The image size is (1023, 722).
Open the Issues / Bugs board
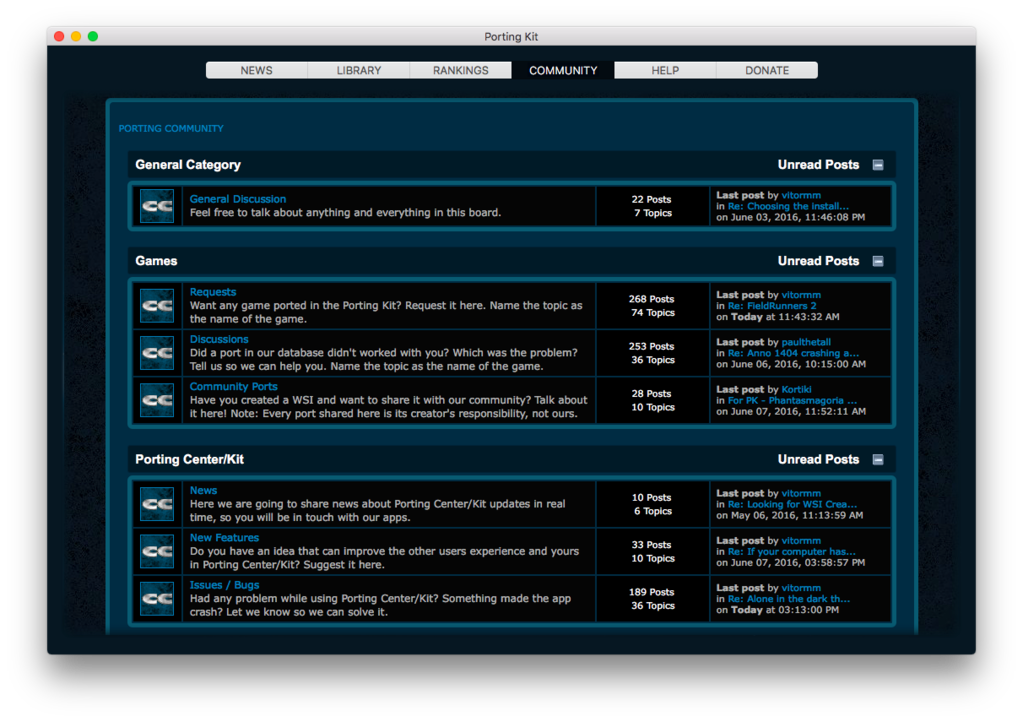[x=224, y=585]
